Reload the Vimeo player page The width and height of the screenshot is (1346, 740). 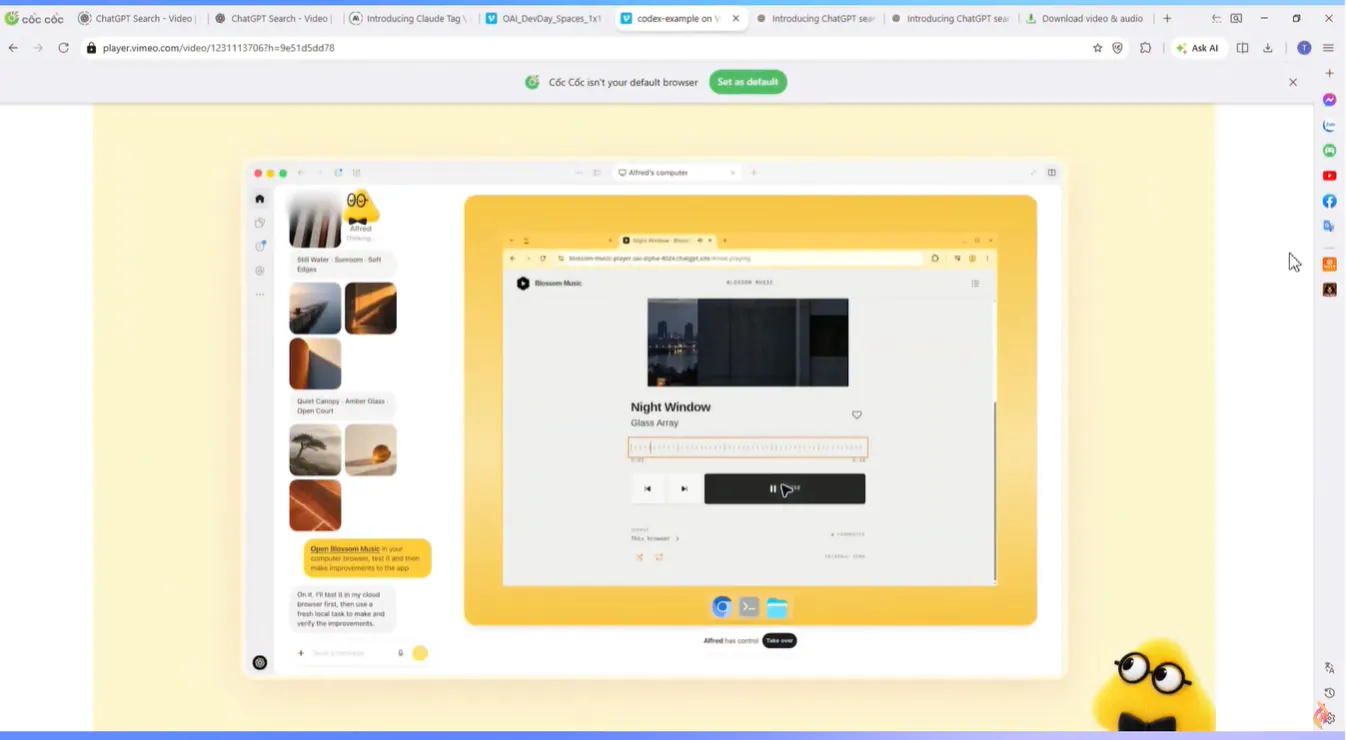tap(63, 48)
